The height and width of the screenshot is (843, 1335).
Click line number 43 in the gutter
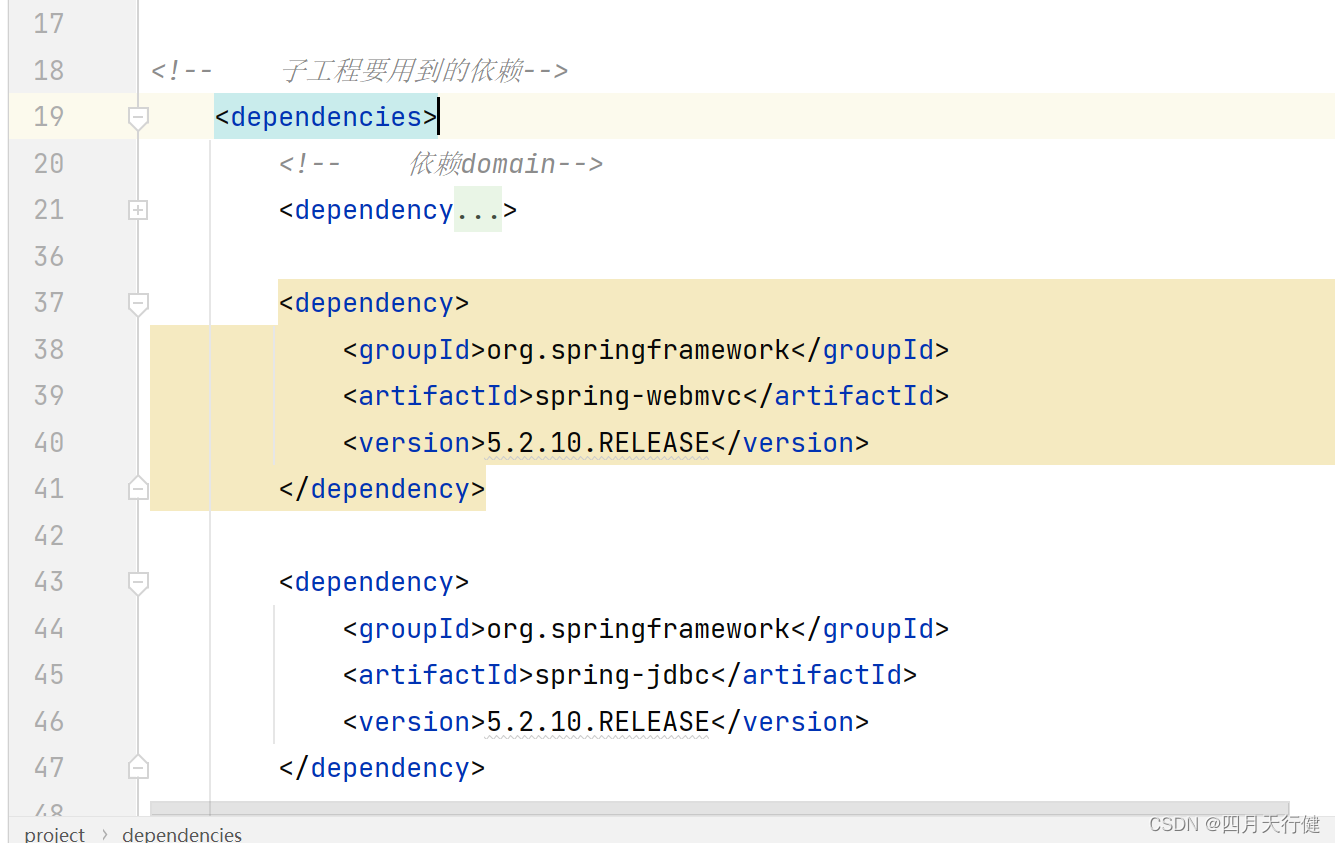(49, 582)
